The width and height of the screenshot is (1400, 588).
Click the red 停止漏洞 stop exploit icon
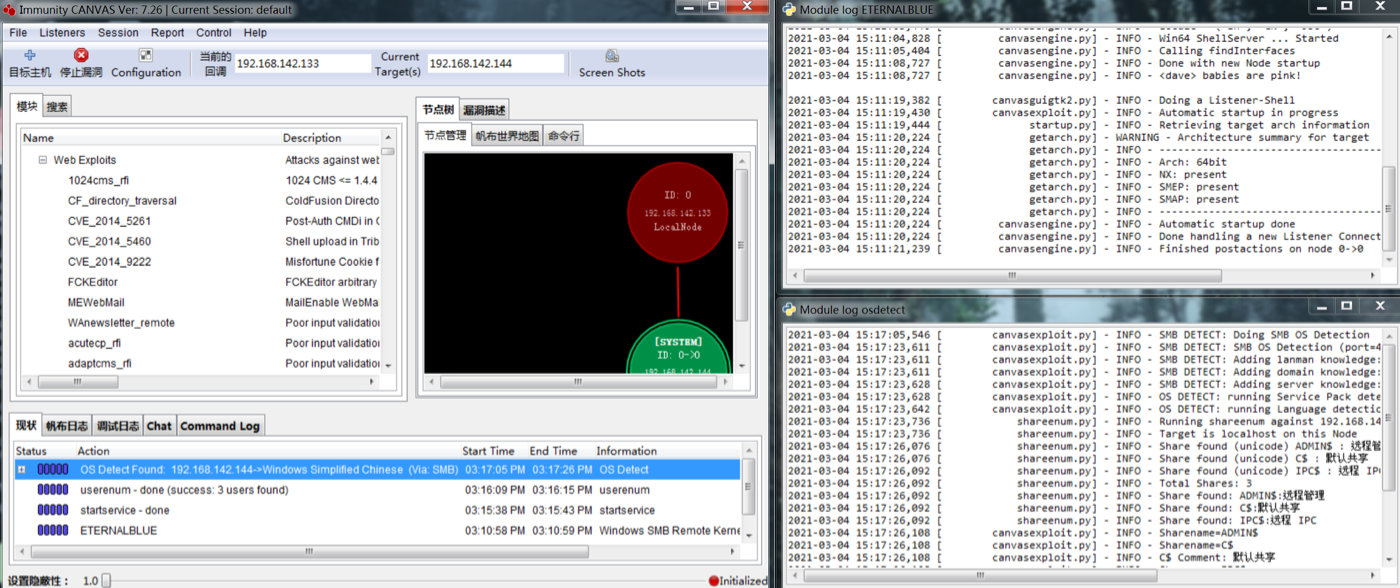point(81,56)
